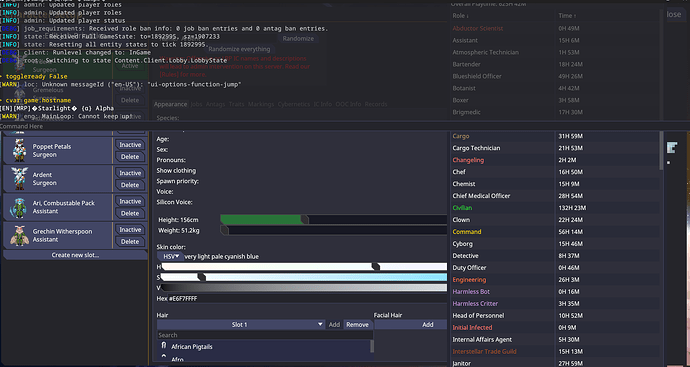The width and height of the screenshot is (690, 367).
Task: Click the Cargo role row
Action: (x=554, y=136)
